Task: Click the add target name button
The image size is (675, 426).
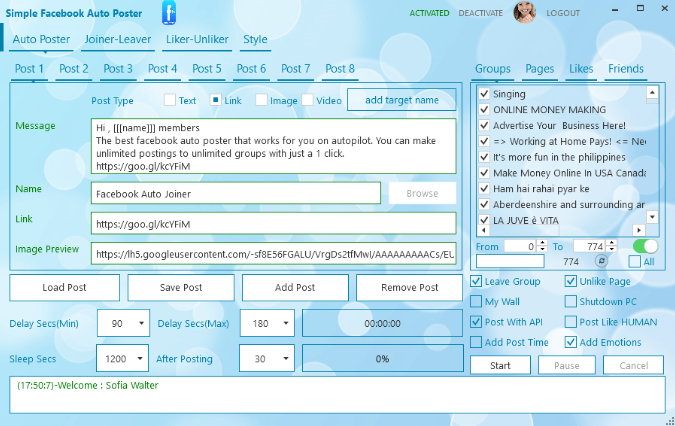Action: pos(402,100)
